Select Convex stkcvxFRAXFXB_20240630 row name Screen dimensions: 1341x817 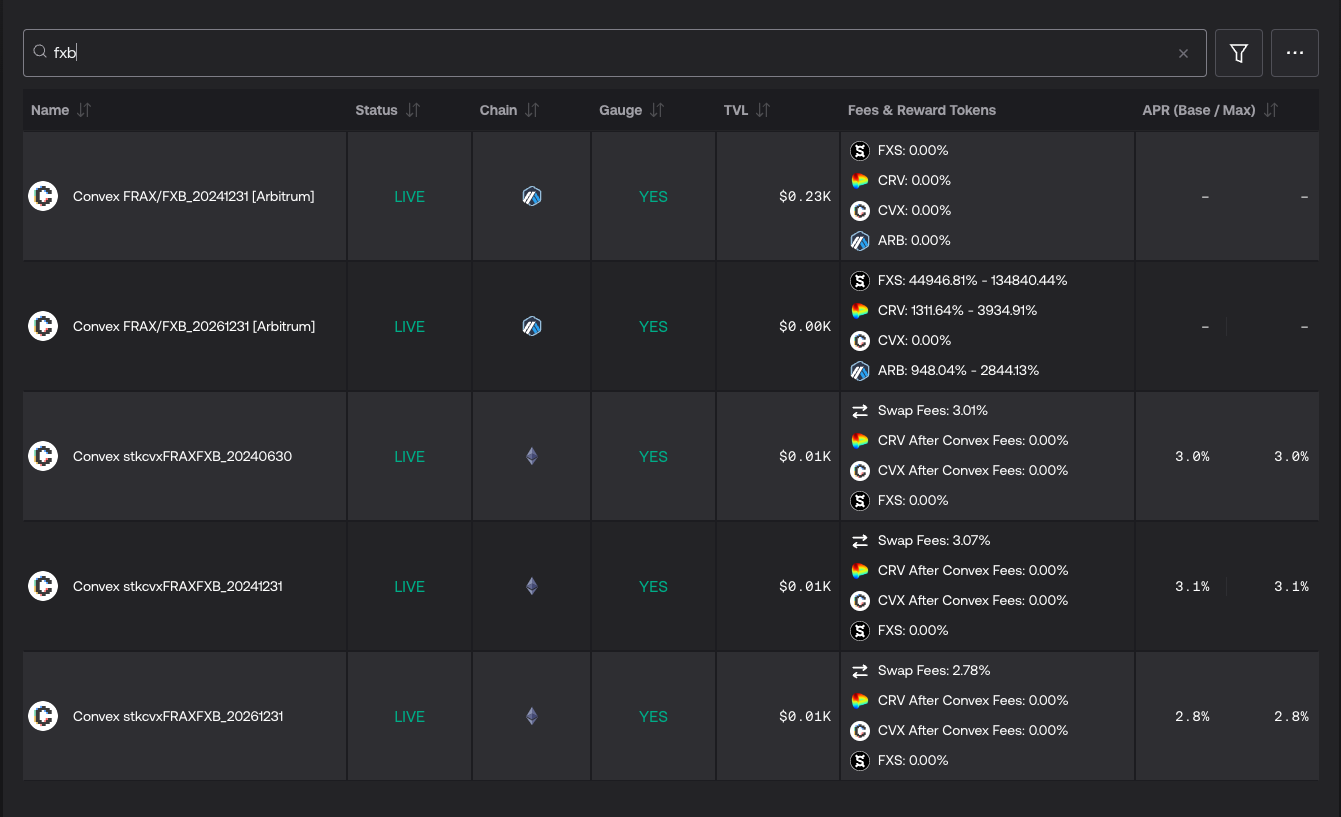click(x=182, y=457)
